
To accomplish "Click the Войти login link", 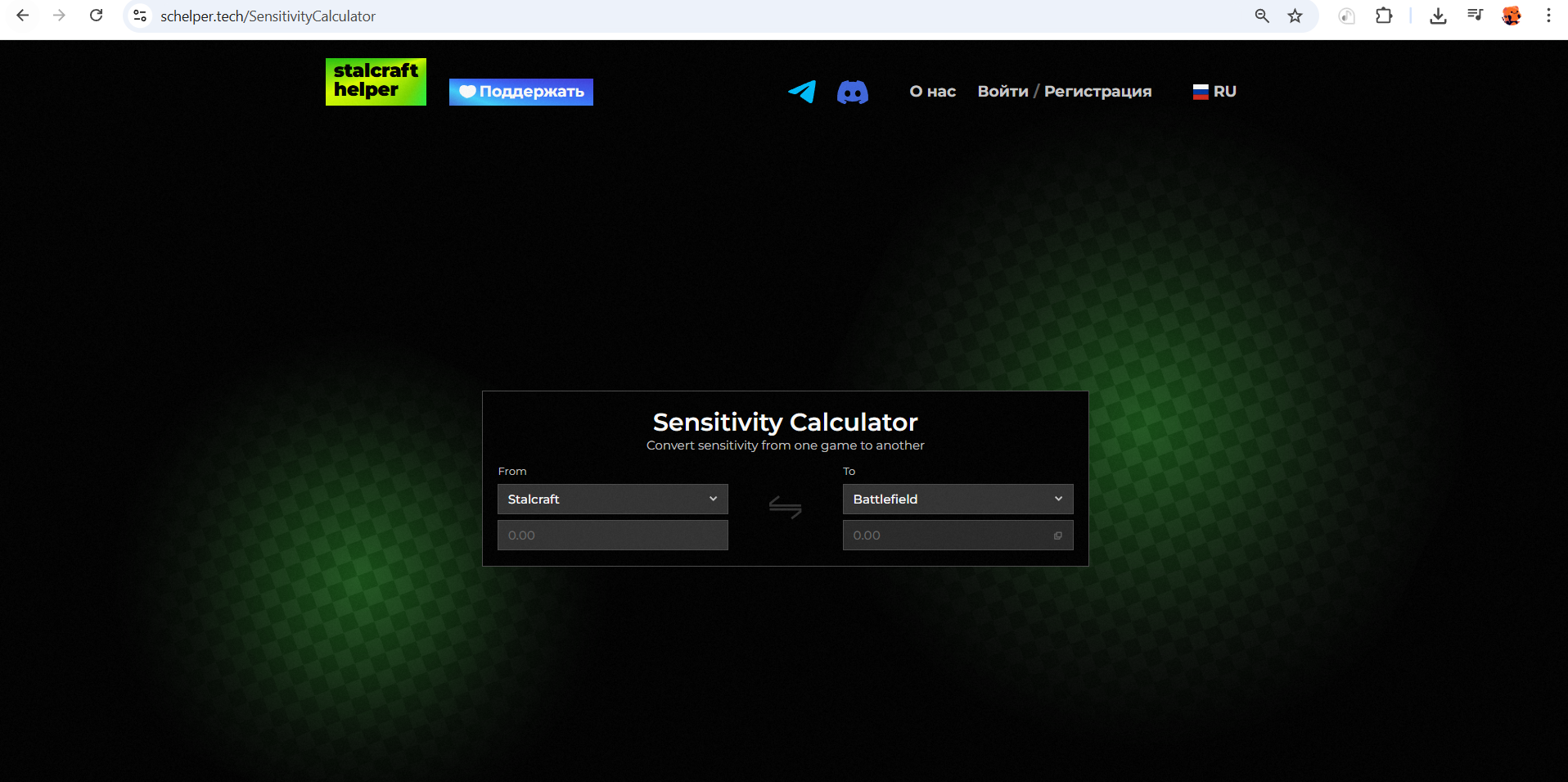I will point(1003,92).
